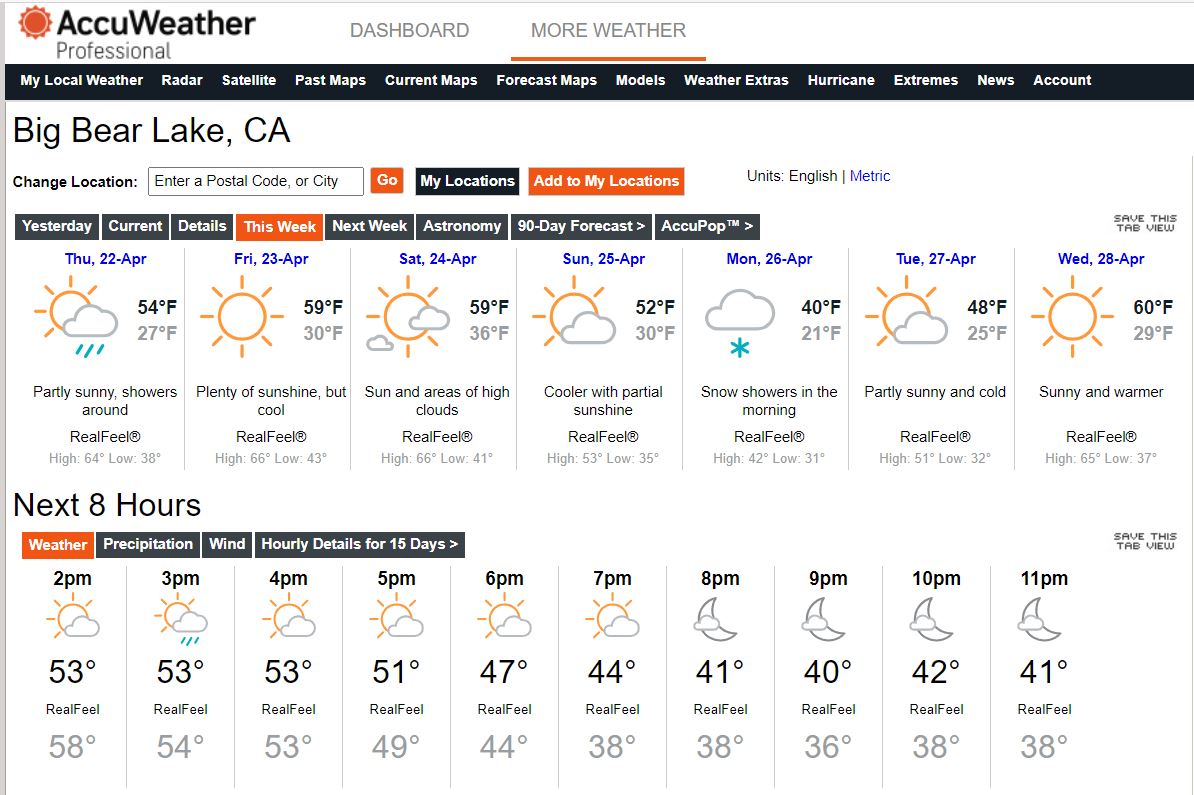The image size is (1194, 795).
Task: Open the Radar menu
Action: [x=182, y=80]
